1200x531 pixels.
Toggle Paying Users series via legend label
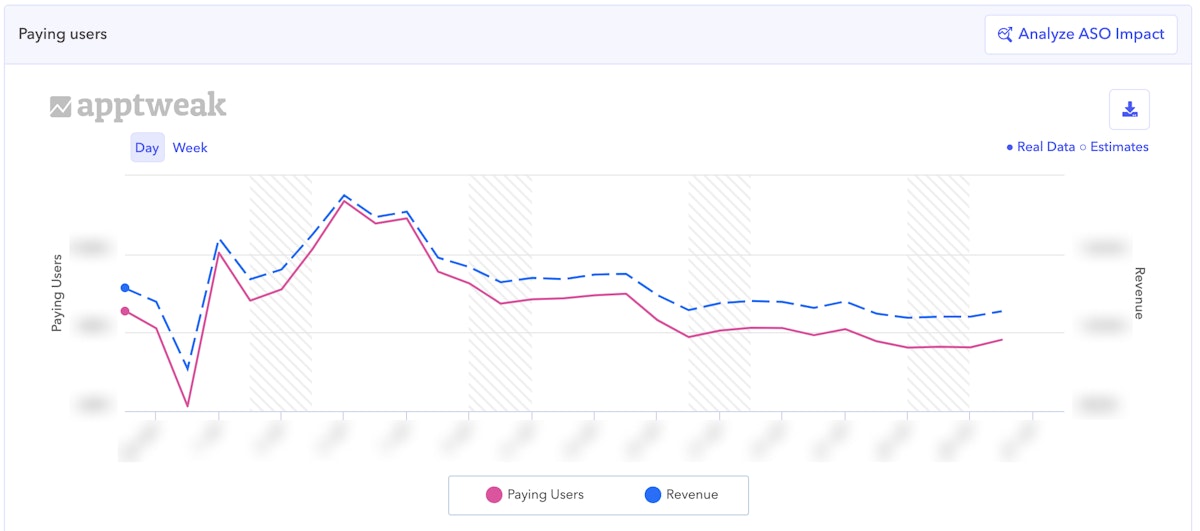545,494
